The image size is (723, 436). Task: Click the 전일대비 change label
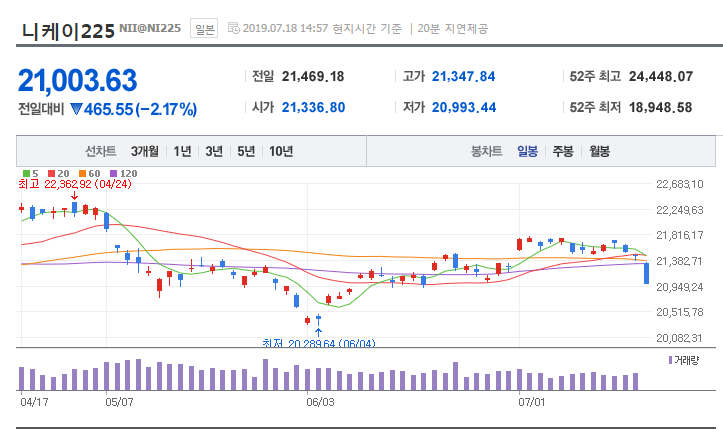41,109
